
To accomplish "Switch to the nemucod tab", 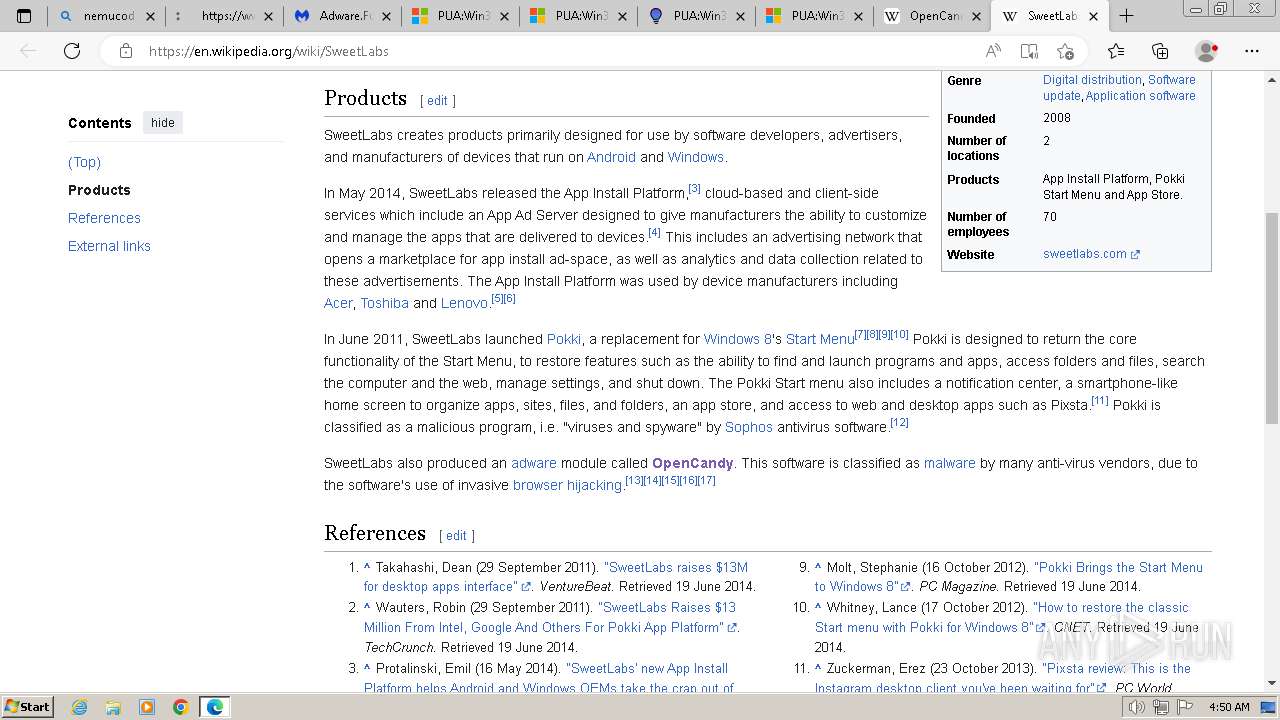I will click(108, 16).
